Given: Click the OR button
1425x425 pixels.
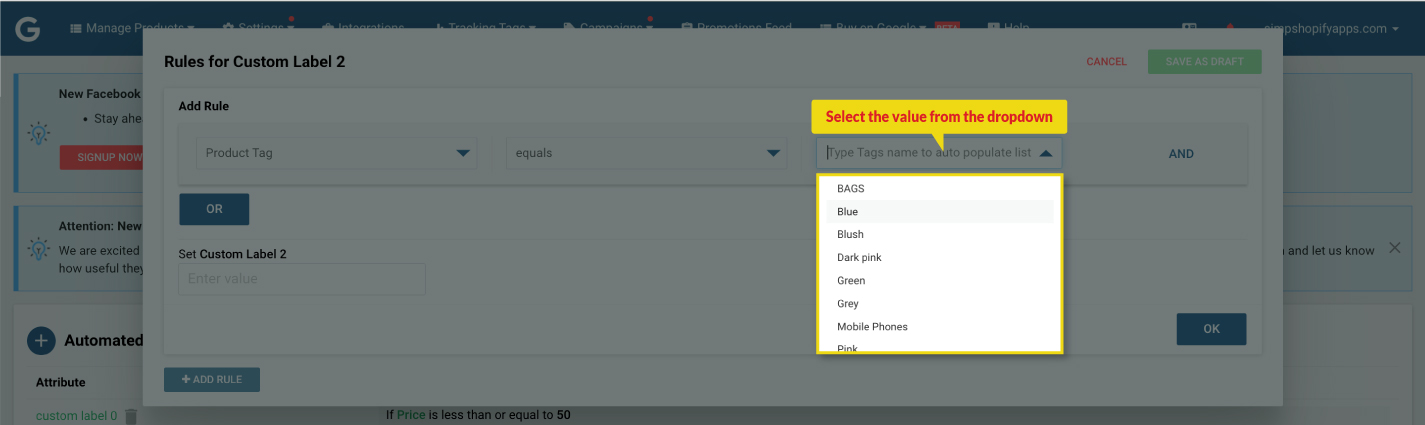Looking at the screenshot, I should tap(214, 209).
